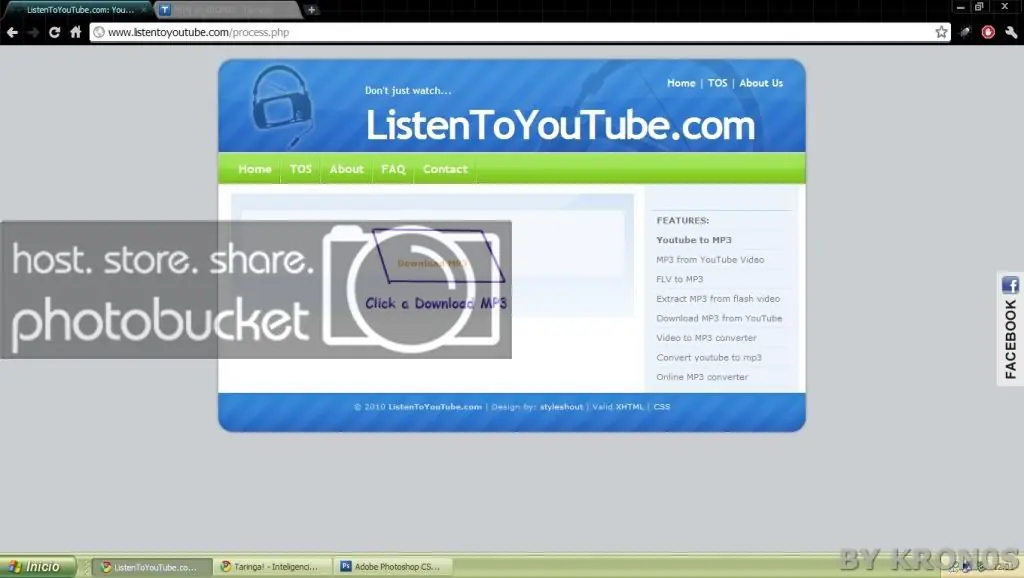Open the Contact page from the green navbar

(444, 169)
